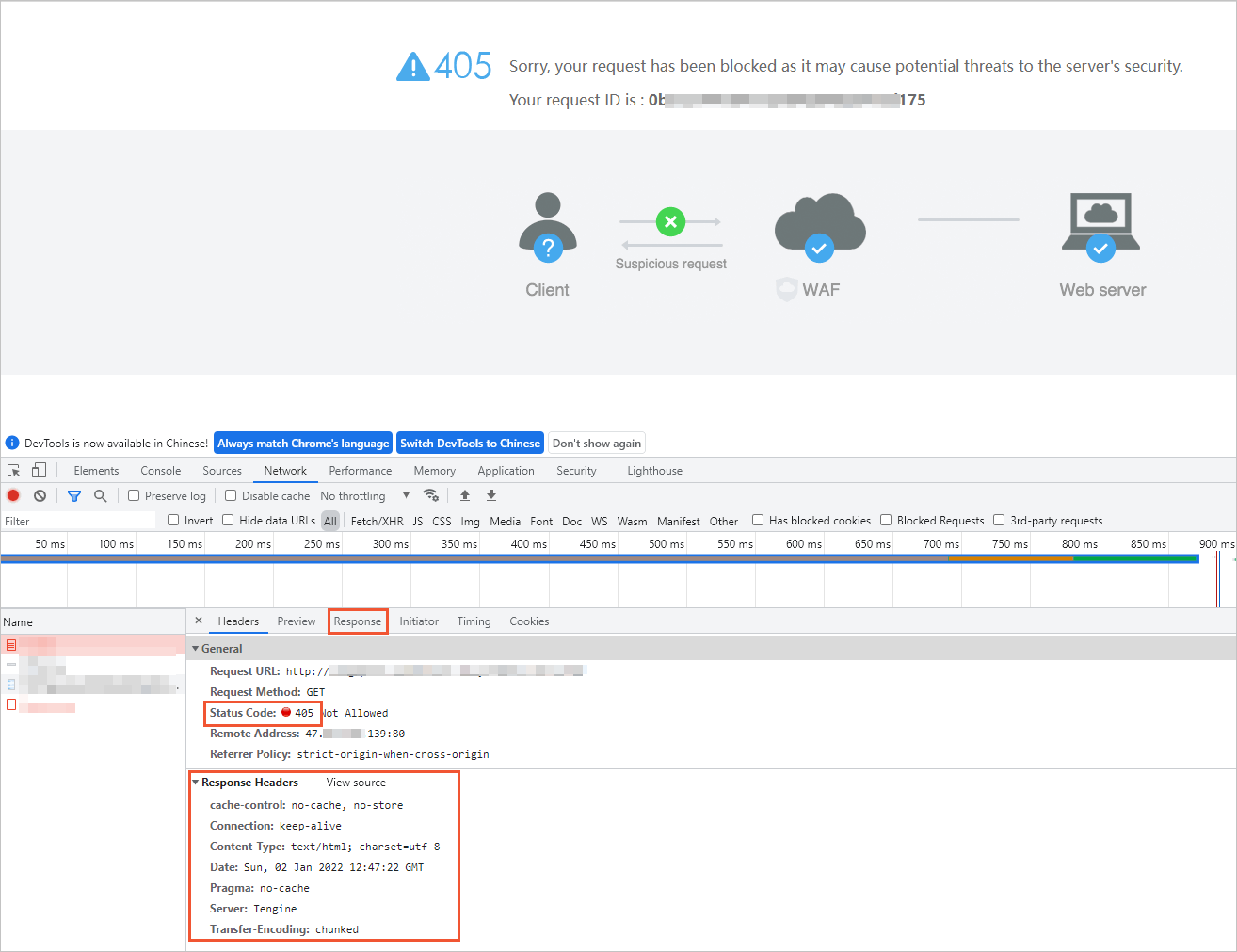The height and width of the screenshot is (952, 1237).
Task: Open the Timing tab
Action: pos(474,621)
